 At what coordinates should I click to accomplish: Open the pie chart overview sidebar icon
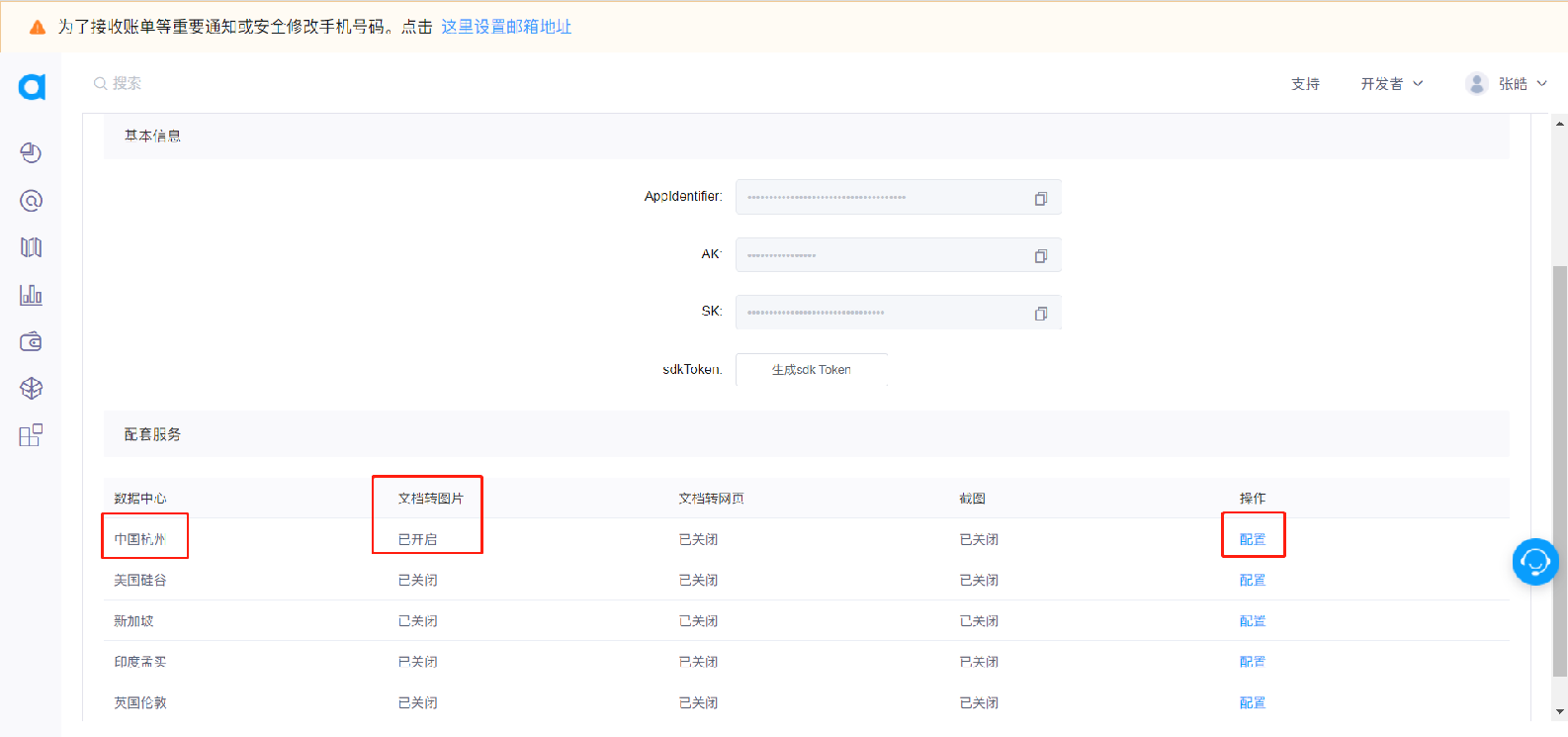coord(31,152)
